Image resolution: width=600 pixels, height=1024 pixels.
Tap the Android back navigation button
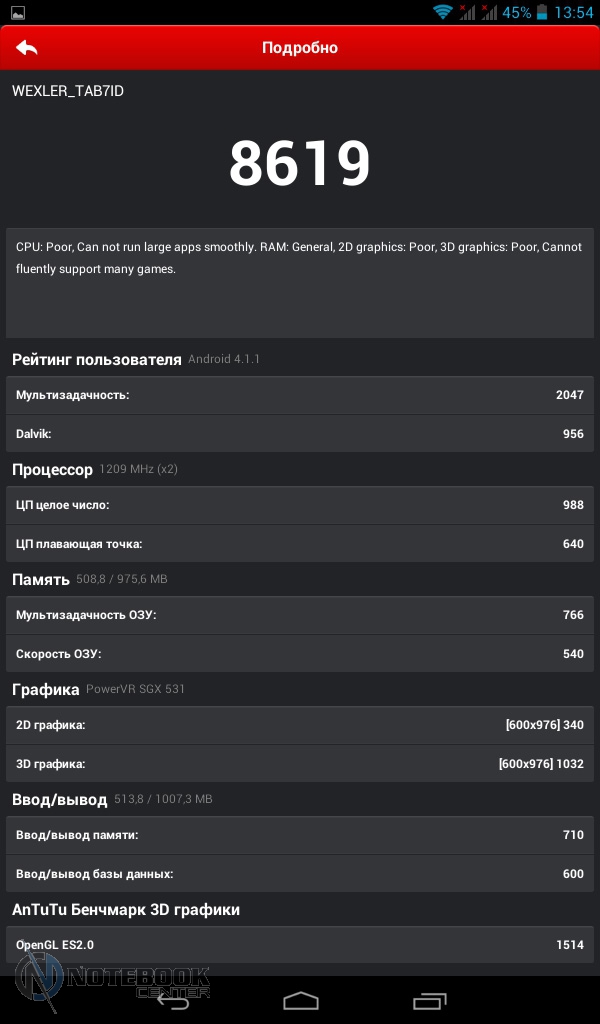172,999
